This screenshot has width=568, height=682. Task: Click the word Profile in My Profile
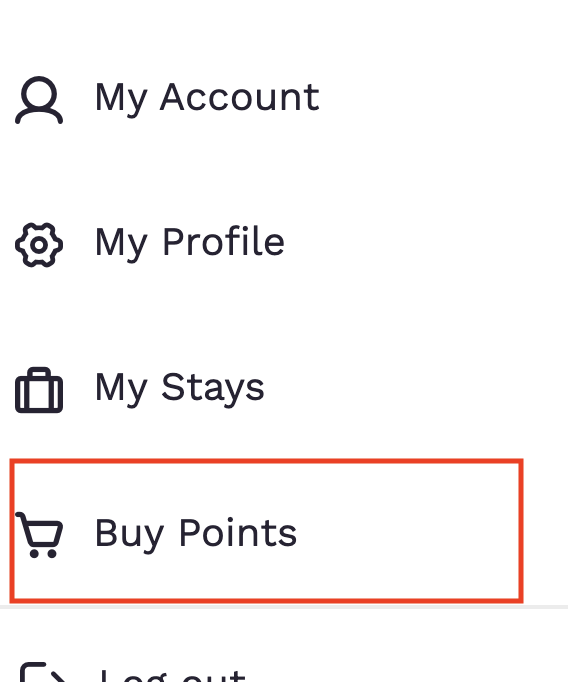click(x=224, y=241)
